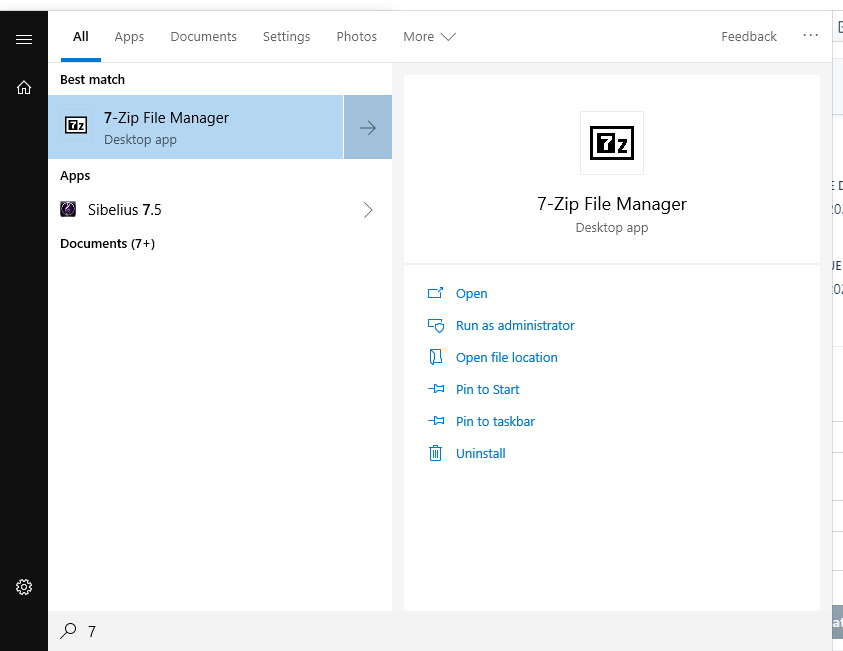The height and width of the screenshot is (651, 843).
Task: Expand the More filter dropdown
Action: 429,37
